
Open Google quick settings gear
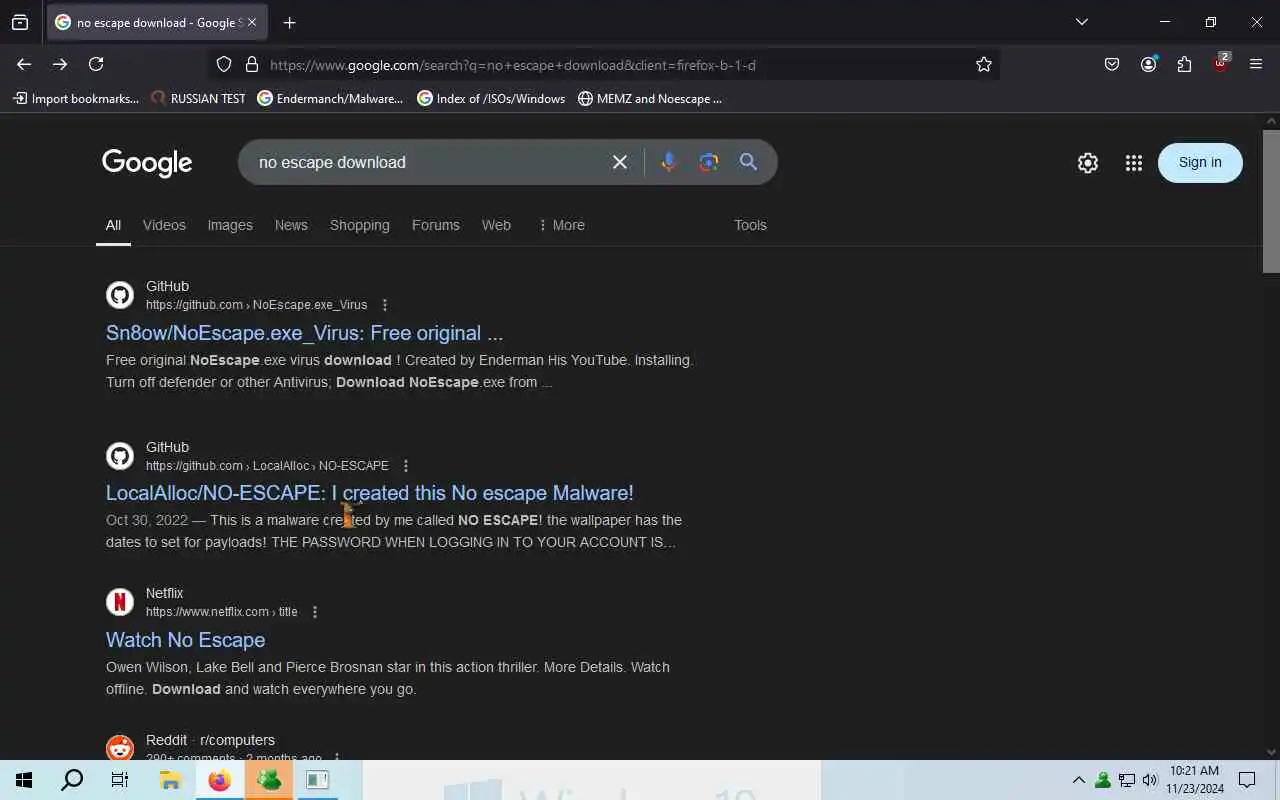click(1088, 163)
